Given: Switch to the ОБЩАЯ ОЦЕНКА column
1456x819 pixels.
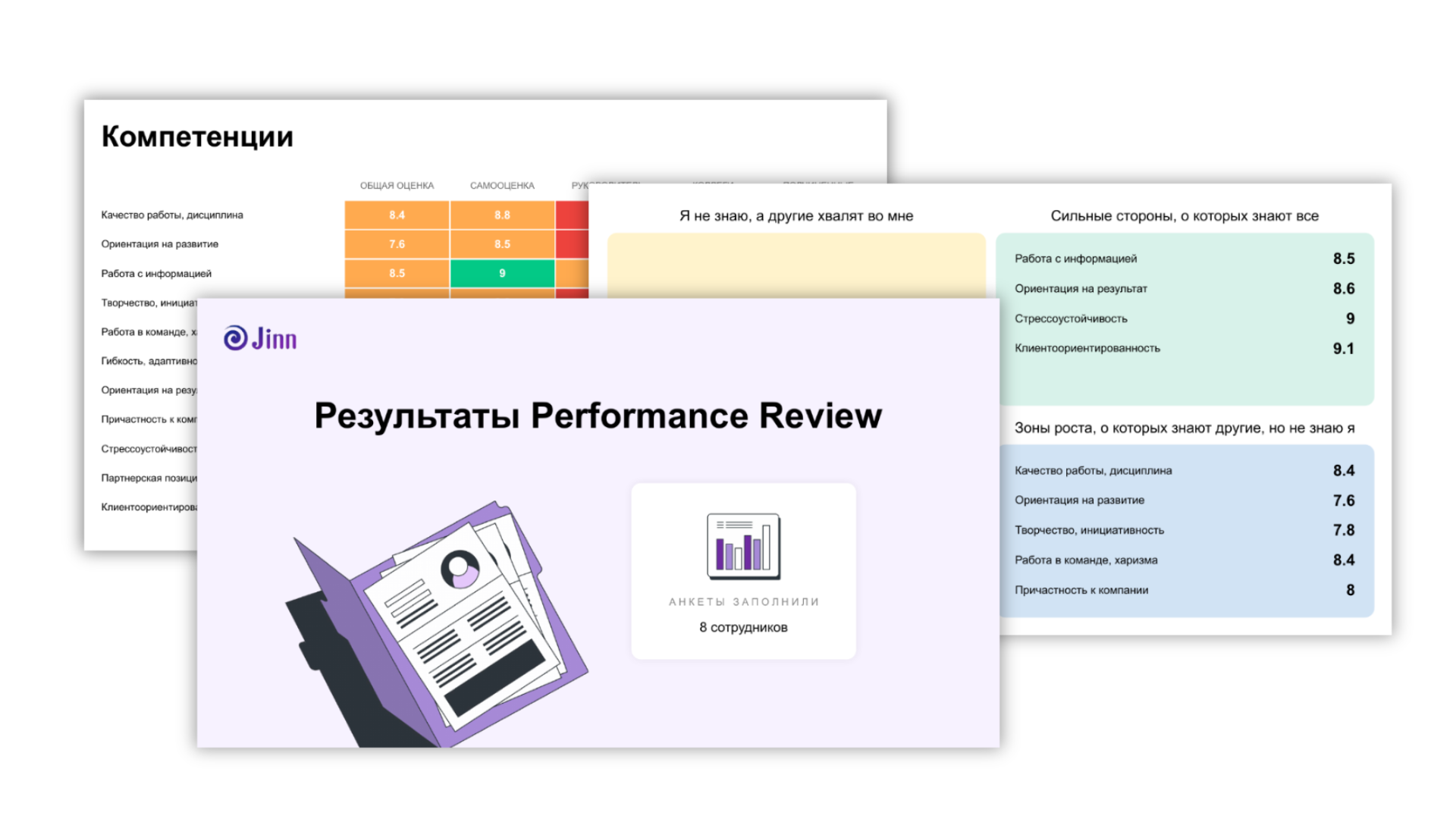Looking at the screenshot, I should pyautogui.click(x=397, y=184).
